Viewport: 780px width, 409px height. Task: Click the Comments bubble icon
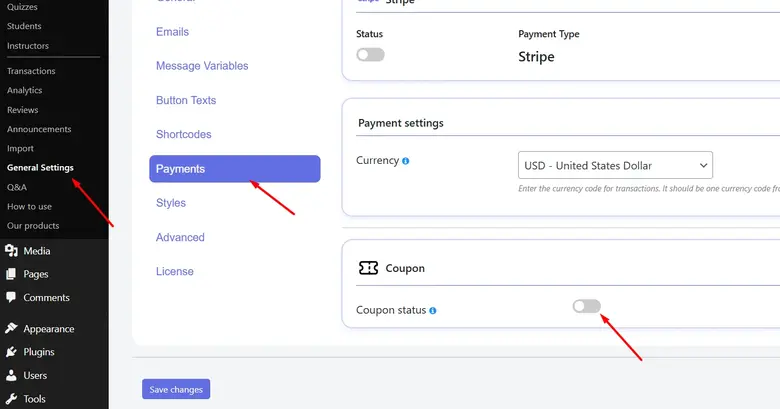click(x=11, y=297)
